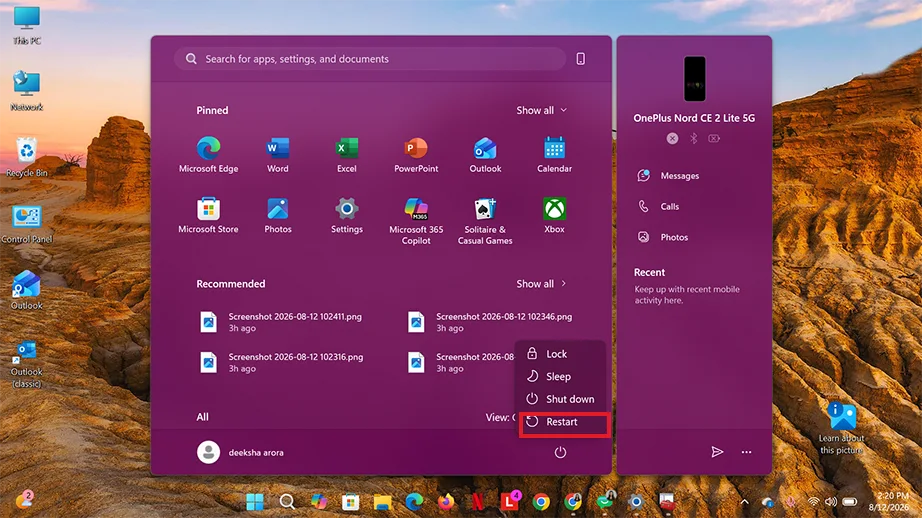Screen dimensions: 922x518
Task: Open the weather widget on the taskbar
Action: coord(24,500)
